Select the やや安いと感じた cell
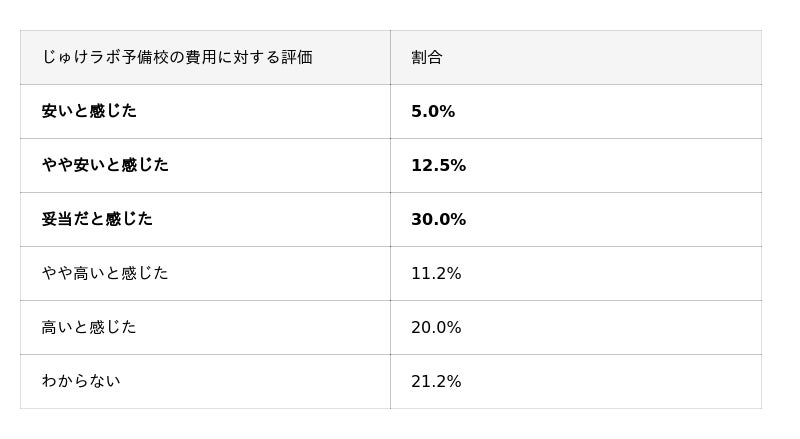 105,166
